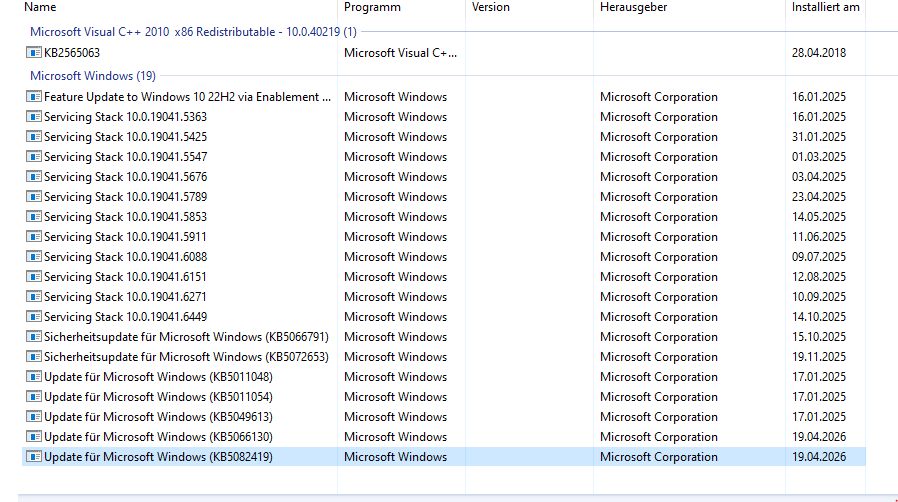Viewport: 898px width, 502px height.
Task: Click the install date 03.04.2025
Action: 819,177
